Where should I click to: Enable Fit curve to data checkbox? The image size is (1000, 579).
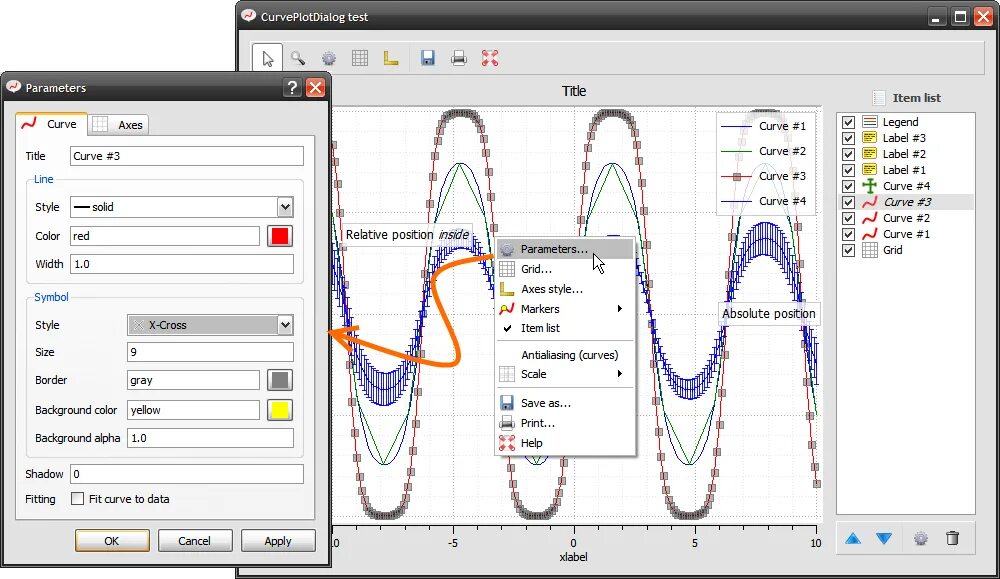click(77, 499)
